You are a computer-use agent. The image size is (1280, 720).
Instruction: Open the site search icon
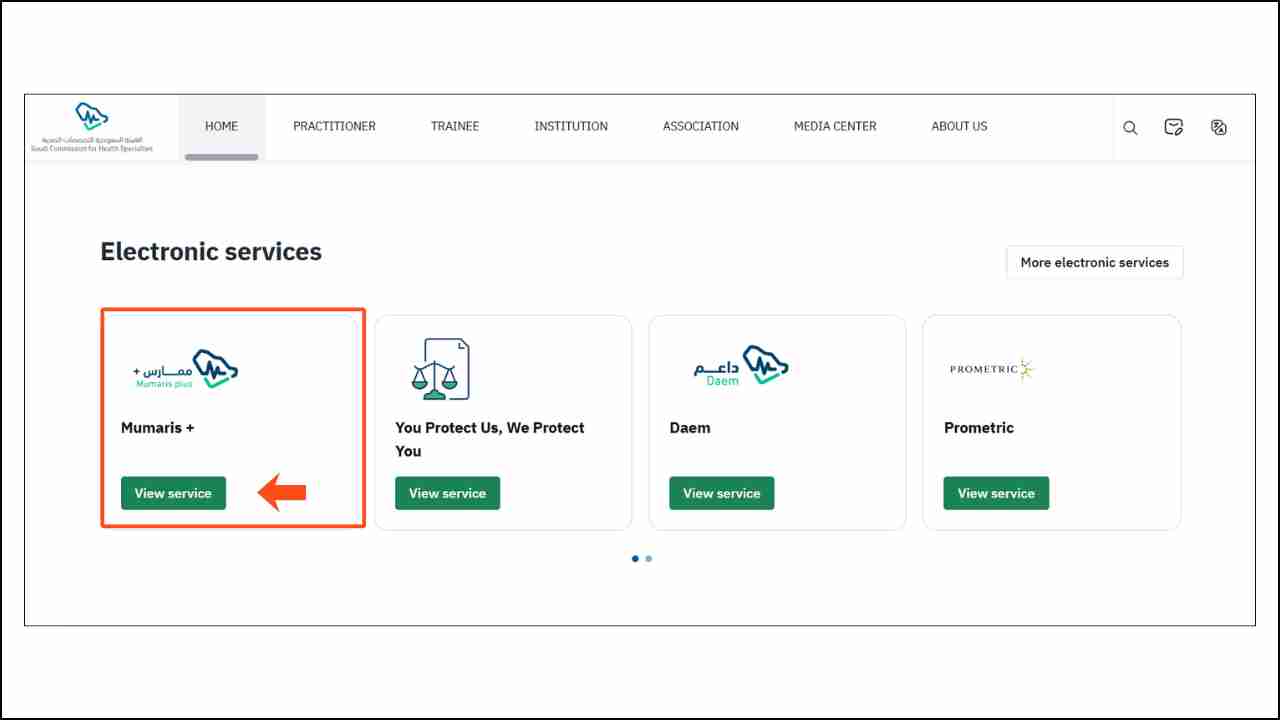tap(1130, 127)
